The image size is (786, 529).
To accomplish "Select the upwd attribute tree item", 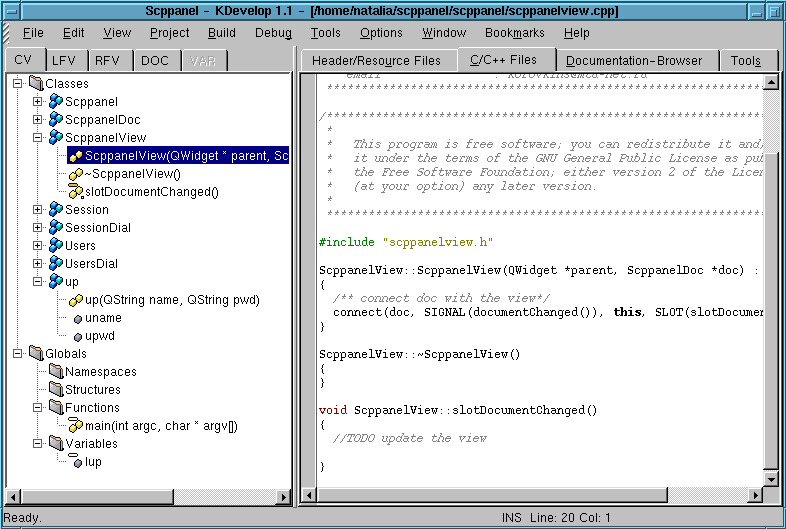I will 99,336.
